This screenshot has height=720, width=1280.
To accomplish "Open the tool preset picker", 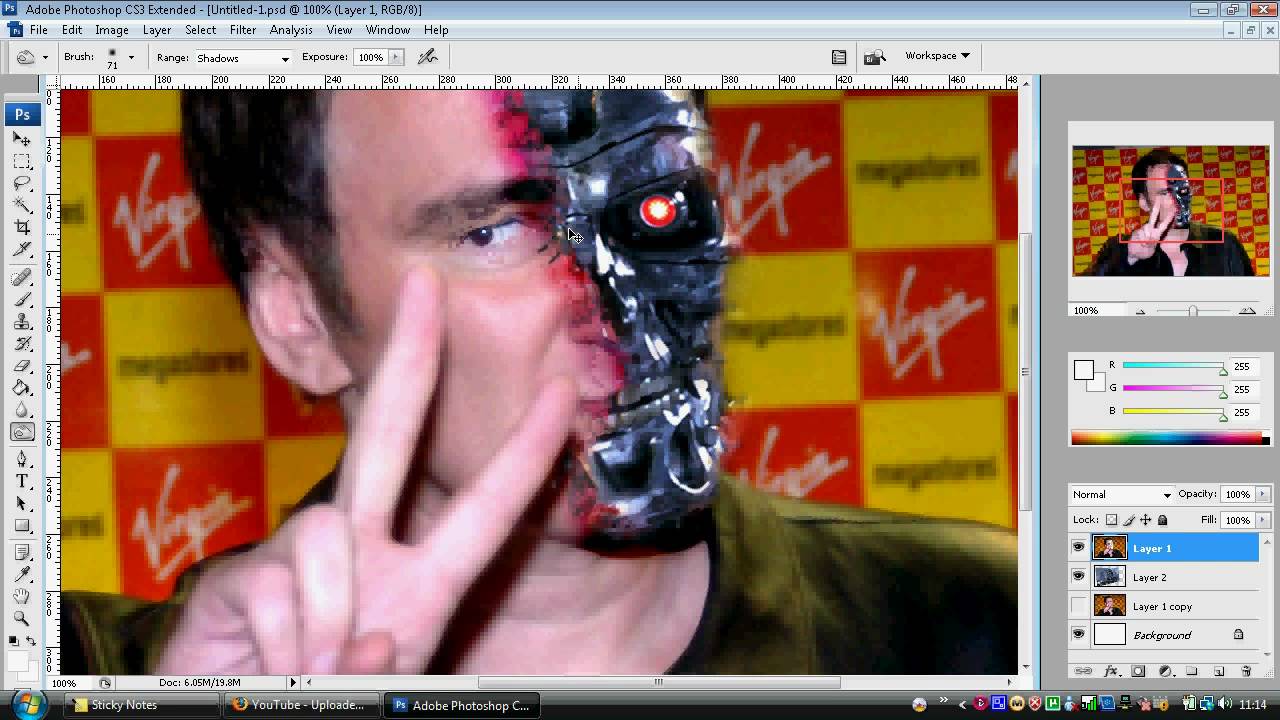I will 32,58.
